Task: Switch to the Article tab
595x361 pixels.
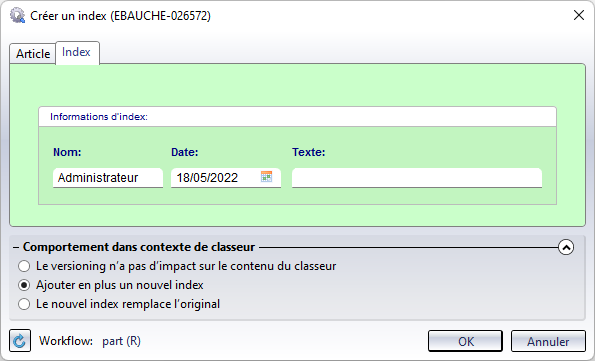Action: [x=33, y=54]
